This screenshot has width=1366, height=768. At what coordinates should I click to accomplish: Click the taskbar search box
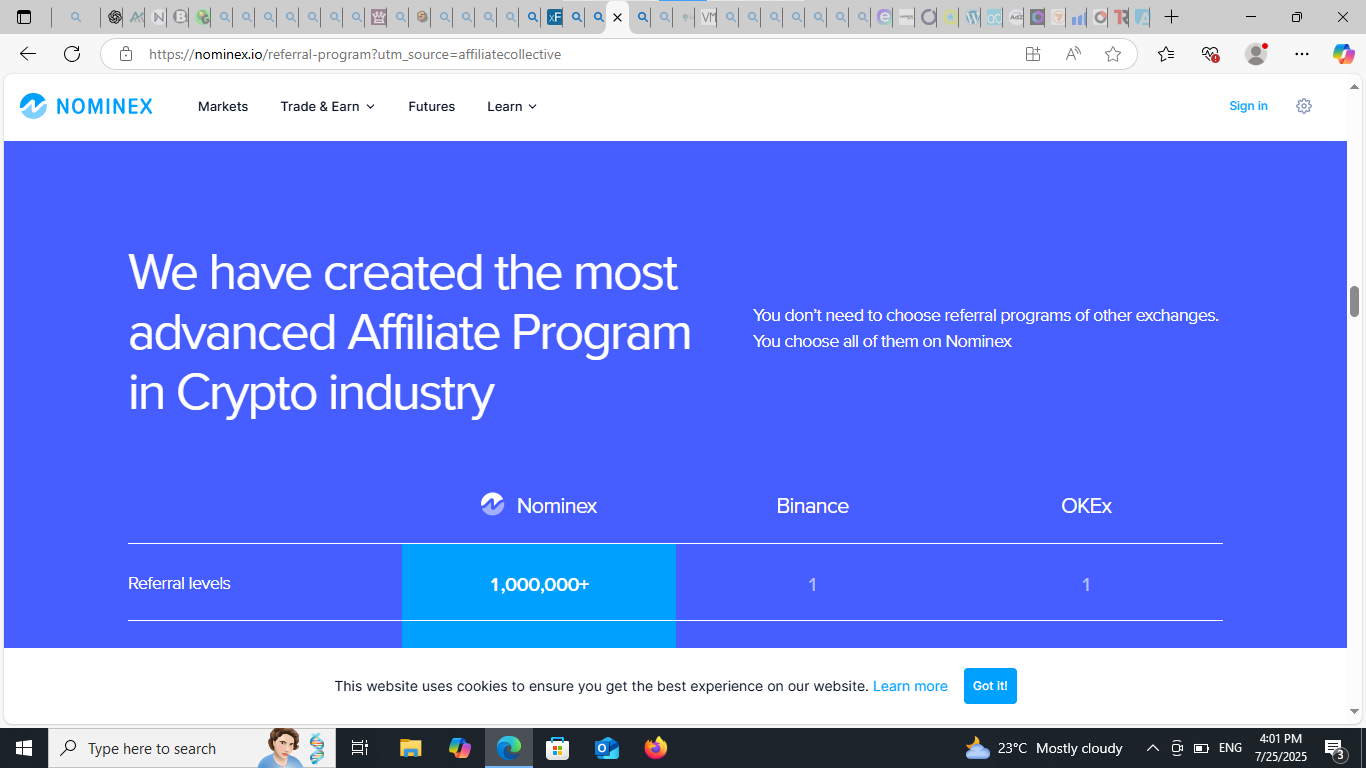click(190, 748)
